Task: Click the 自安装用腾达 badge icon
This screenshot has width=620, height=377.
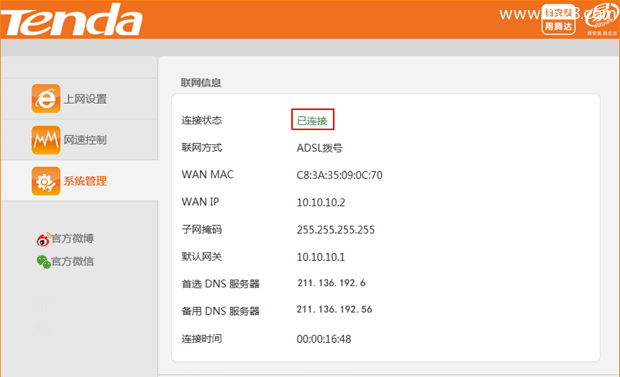Action: pyautogui.click(x=558, y=19)
